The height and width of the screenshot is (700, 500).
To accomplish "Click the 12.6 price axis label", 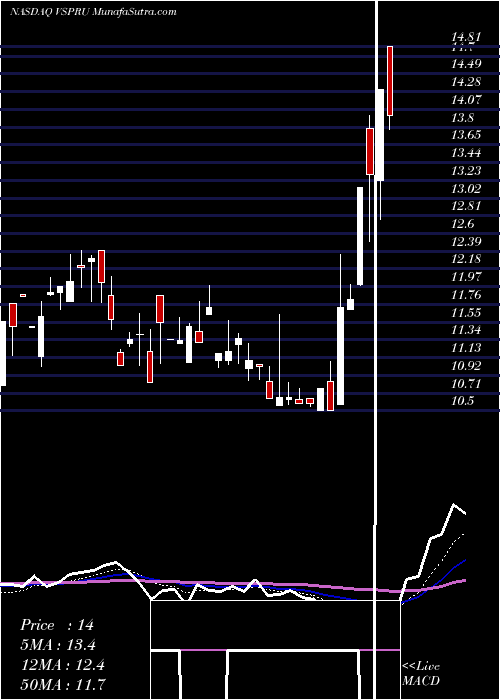I will pos(462,224).
